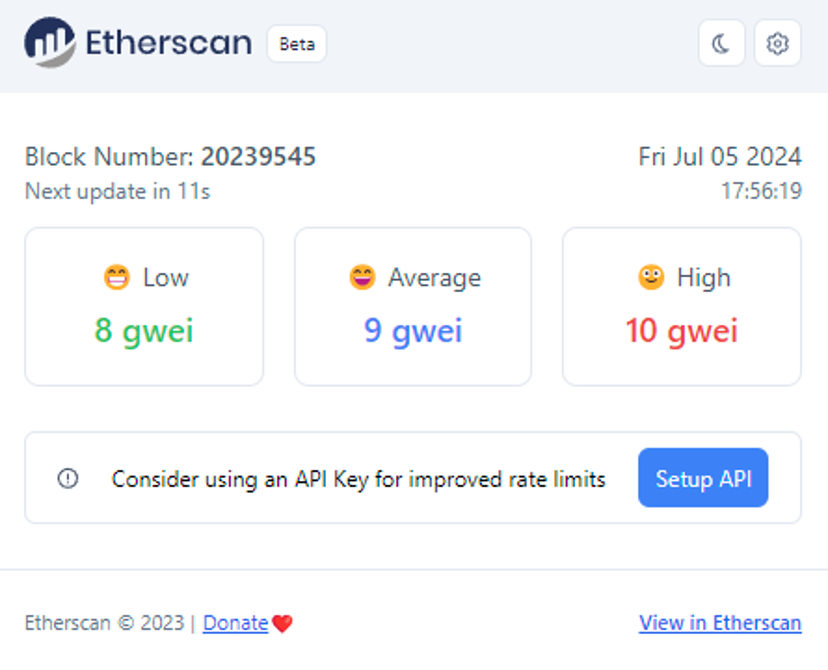Screen dimensions: 828x670
Task: Open the Donate link
Action: coord(235,623)
